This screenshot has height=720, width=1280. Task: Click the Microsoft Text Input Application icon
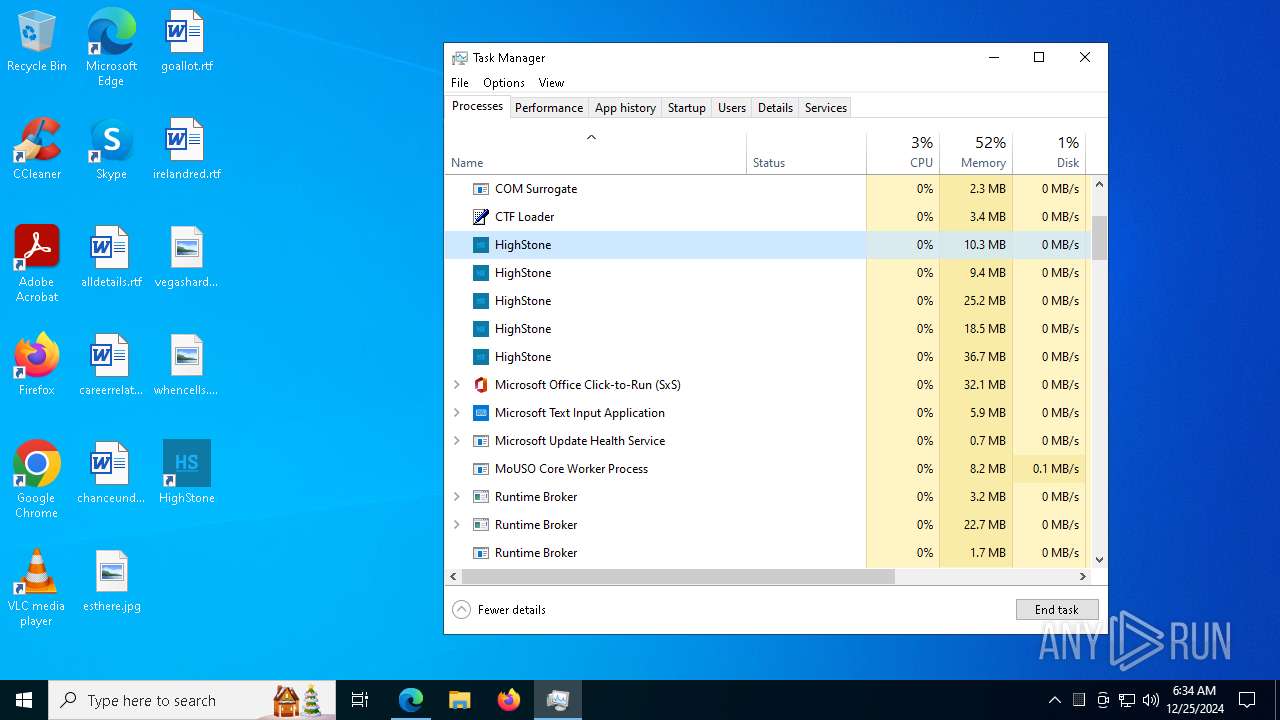(481, 413)
